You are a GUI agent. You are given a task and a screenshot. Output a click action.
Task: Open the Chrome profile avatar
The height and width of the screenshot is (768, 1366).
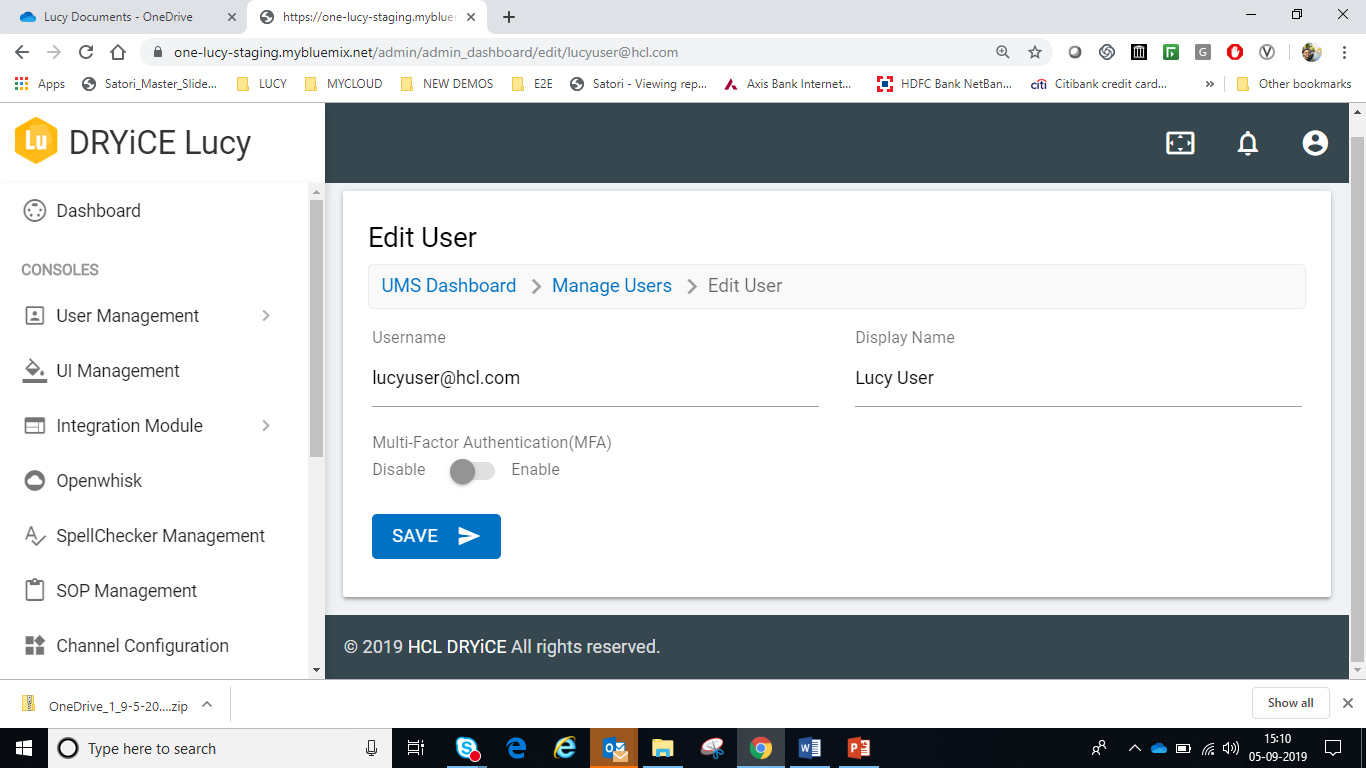1312,52
